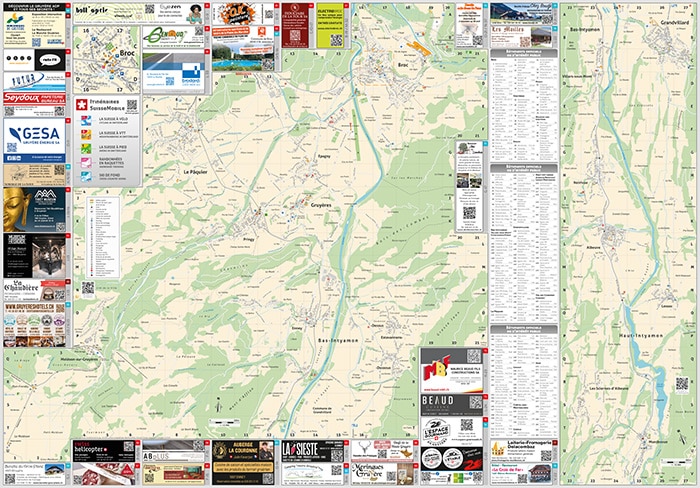Click the "Epagny" map label
Viewport: 700px width, 488px height.
click(x=324, y=156)
